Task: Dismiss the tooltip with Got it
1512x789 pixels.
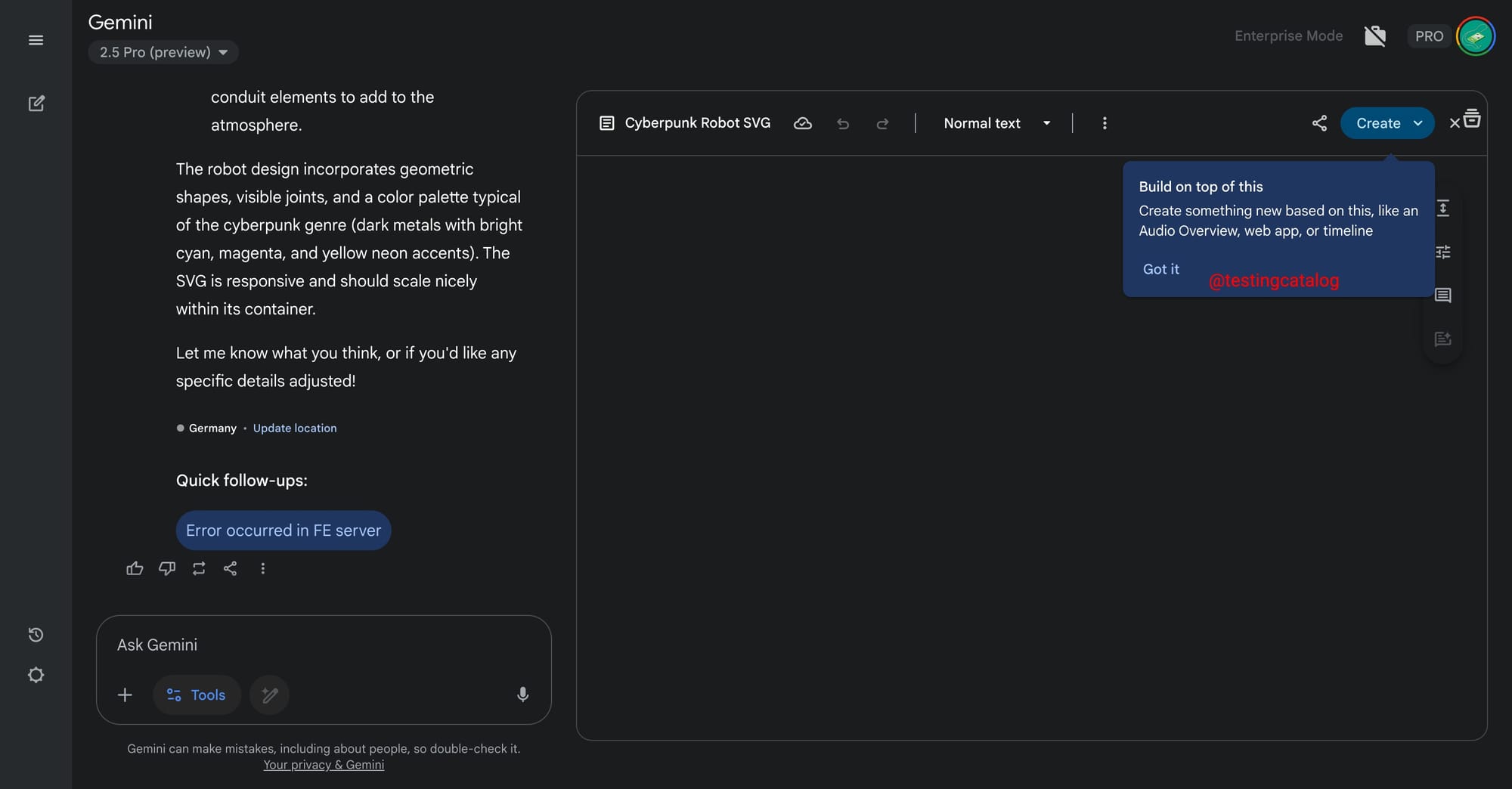Action: 1160,269
